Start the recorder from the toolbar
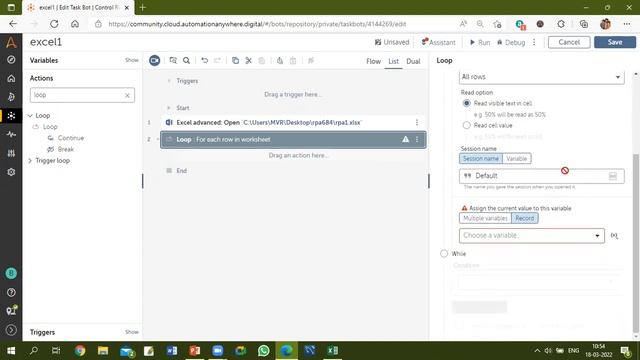 click(x=154, y=60)
